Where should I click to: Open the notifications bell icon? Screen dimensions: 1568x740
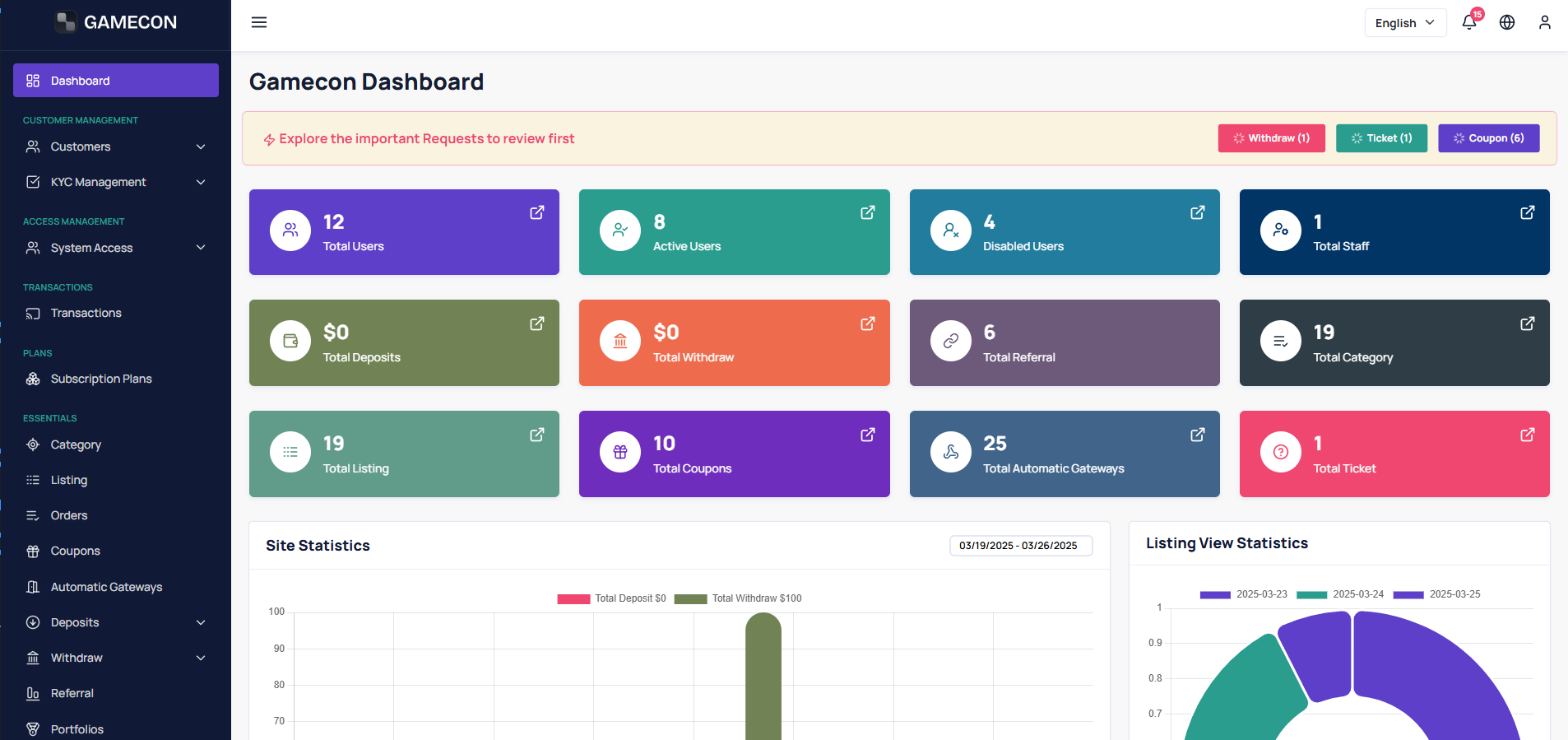point(1468,22)
